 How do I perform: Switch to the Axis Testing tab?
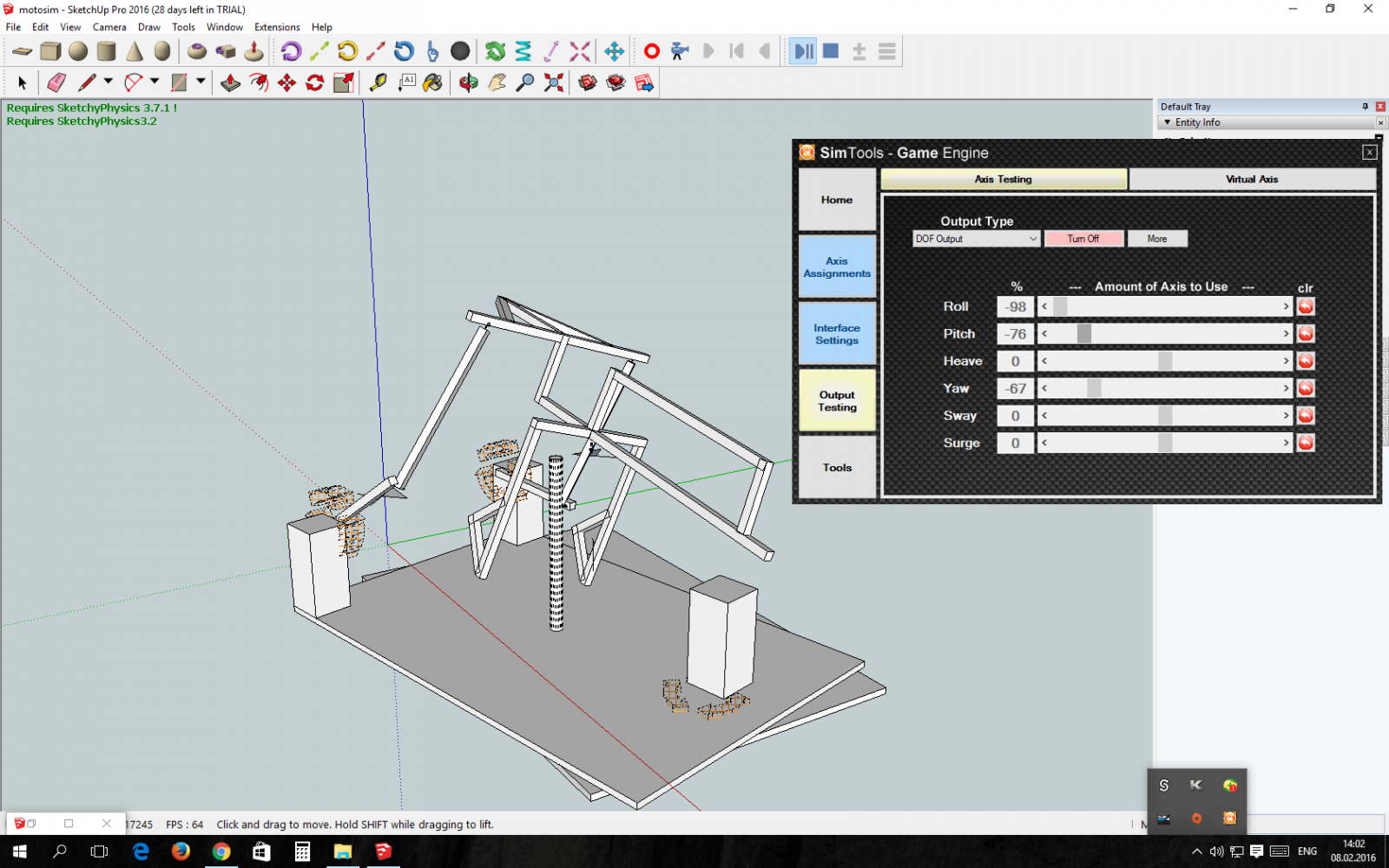click(x=1004, y=179)
